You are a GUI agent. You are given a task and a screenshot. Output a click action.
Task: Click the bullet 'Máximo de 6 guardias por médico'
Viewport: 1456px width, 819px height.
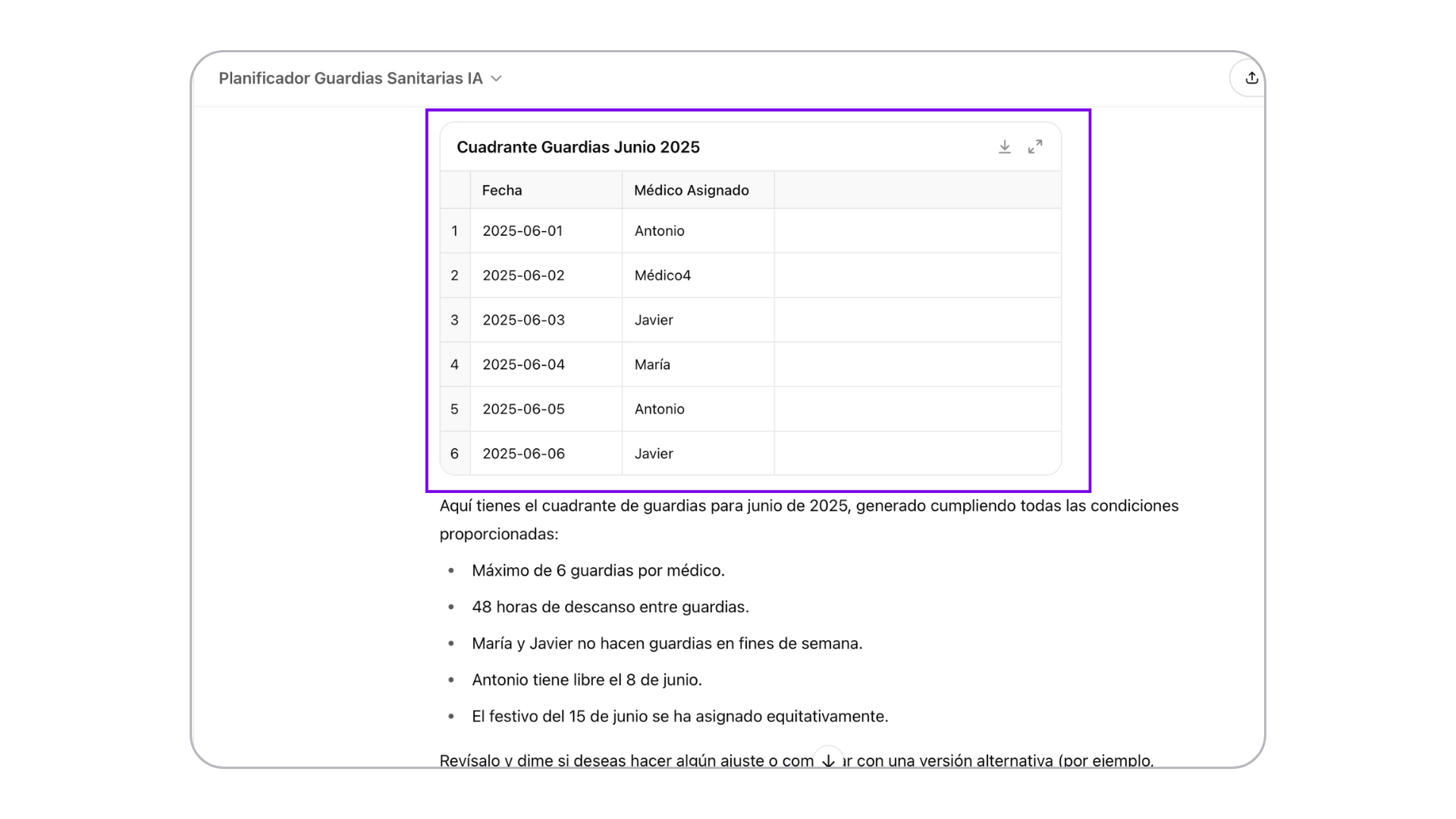pyautogui.click(x=598, y=570)
